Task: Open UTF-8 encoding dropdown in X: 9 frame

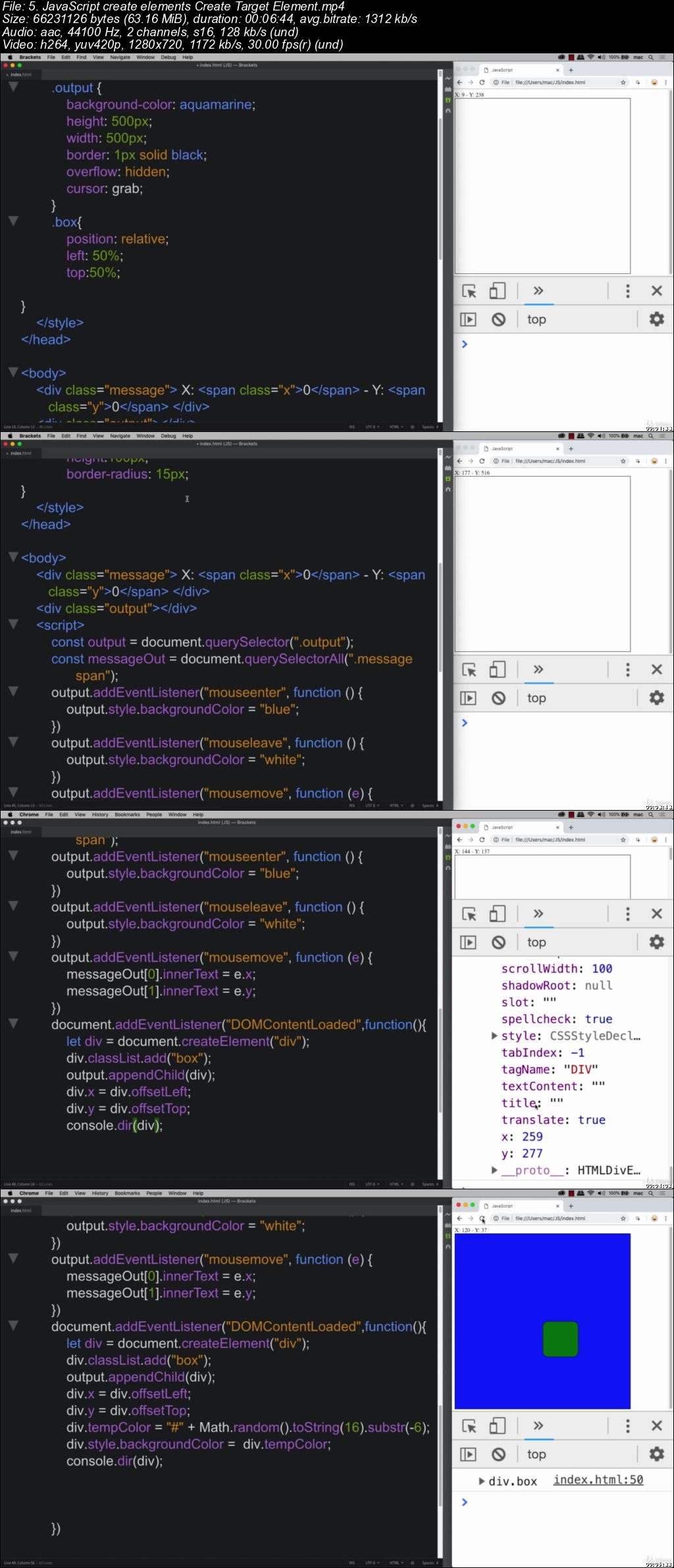Action: [x=373, y=427]
